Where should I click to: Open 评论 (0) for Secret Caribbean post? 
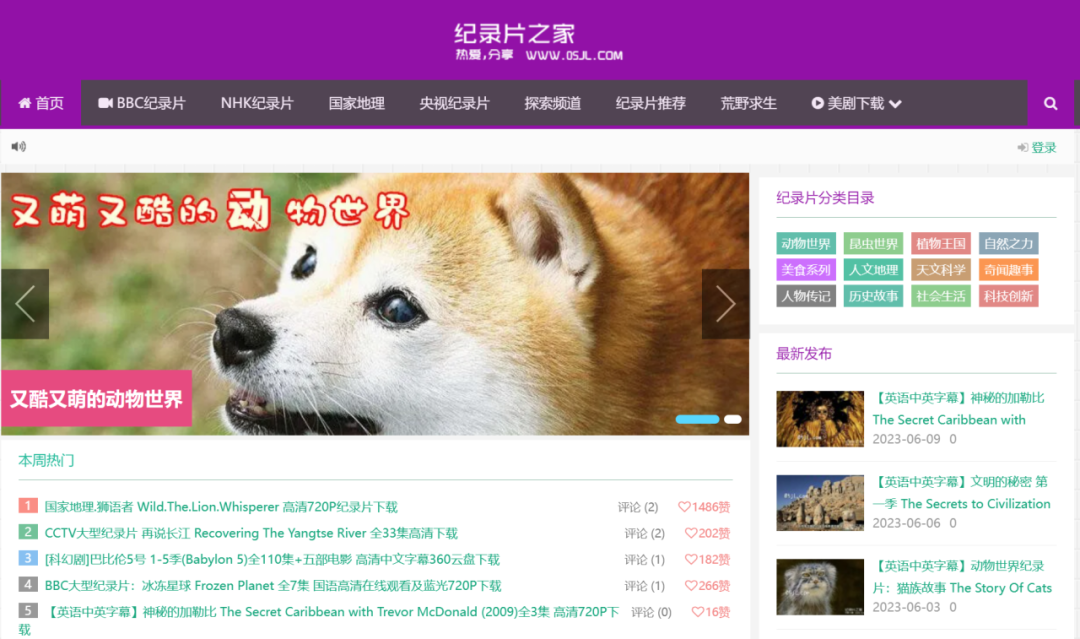(x=652, y=611)
